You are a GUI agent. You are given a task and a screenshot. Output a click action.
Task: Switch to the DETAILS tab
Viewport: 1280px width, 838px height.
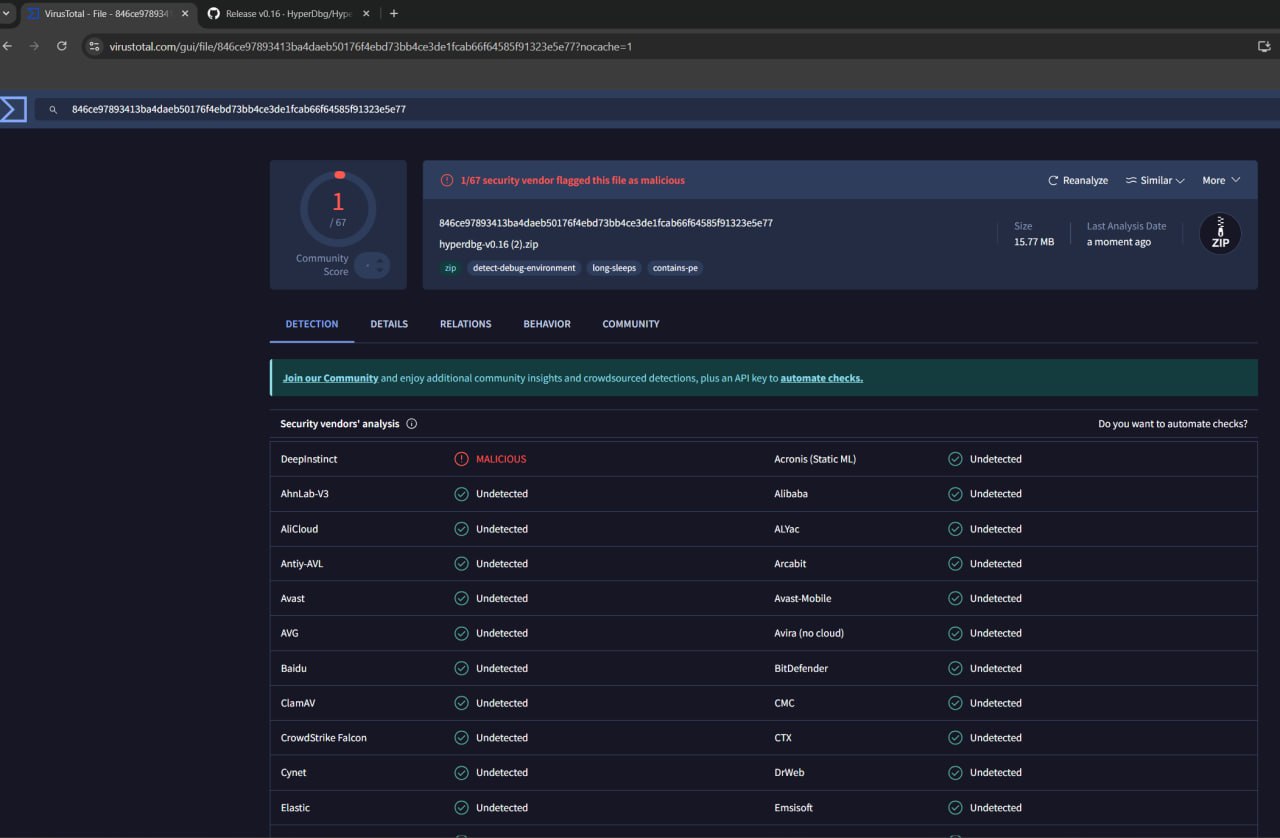tap(389, 324)
